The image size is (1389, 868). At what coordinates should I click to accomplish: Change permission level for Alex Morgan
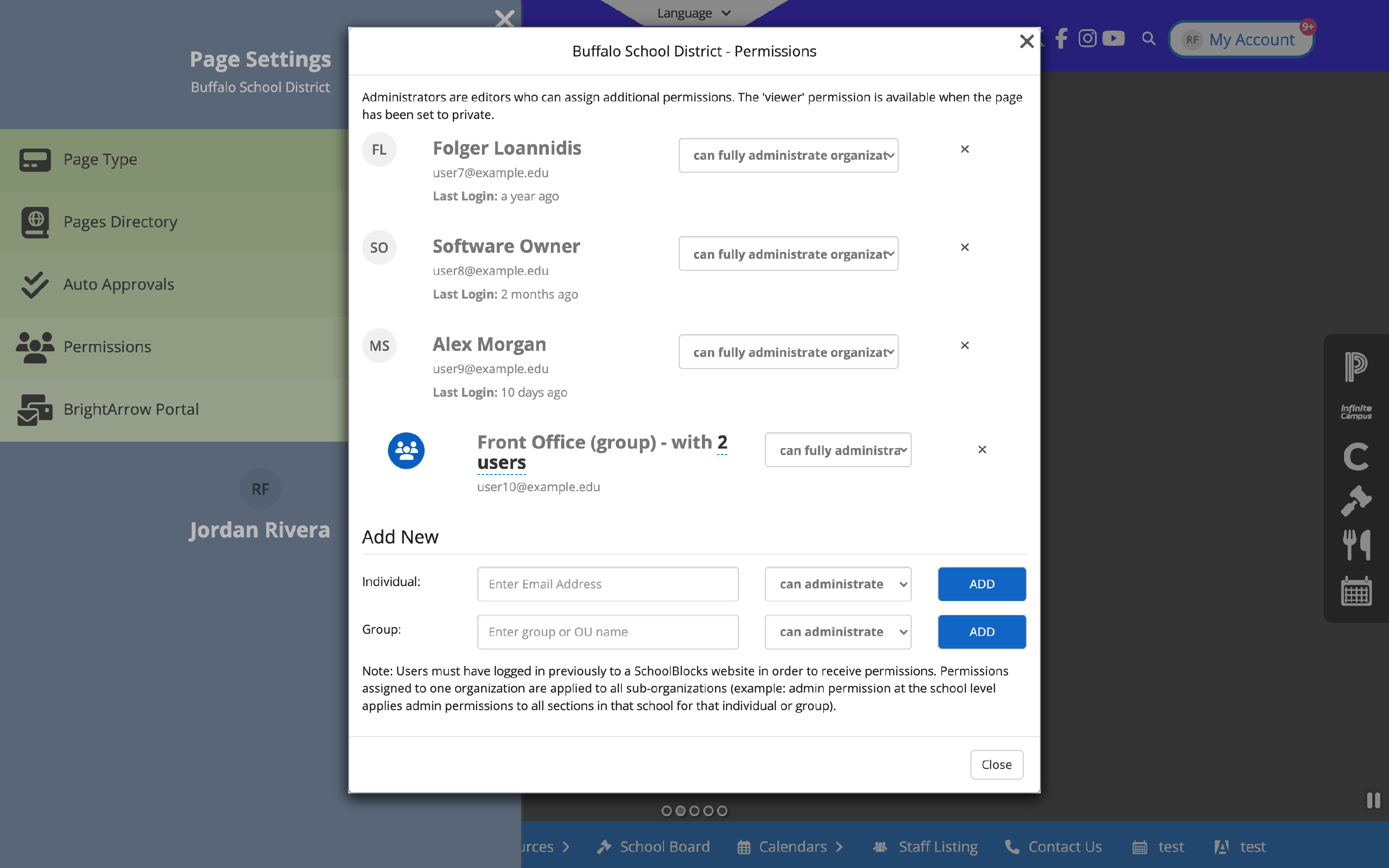(788, 352)
